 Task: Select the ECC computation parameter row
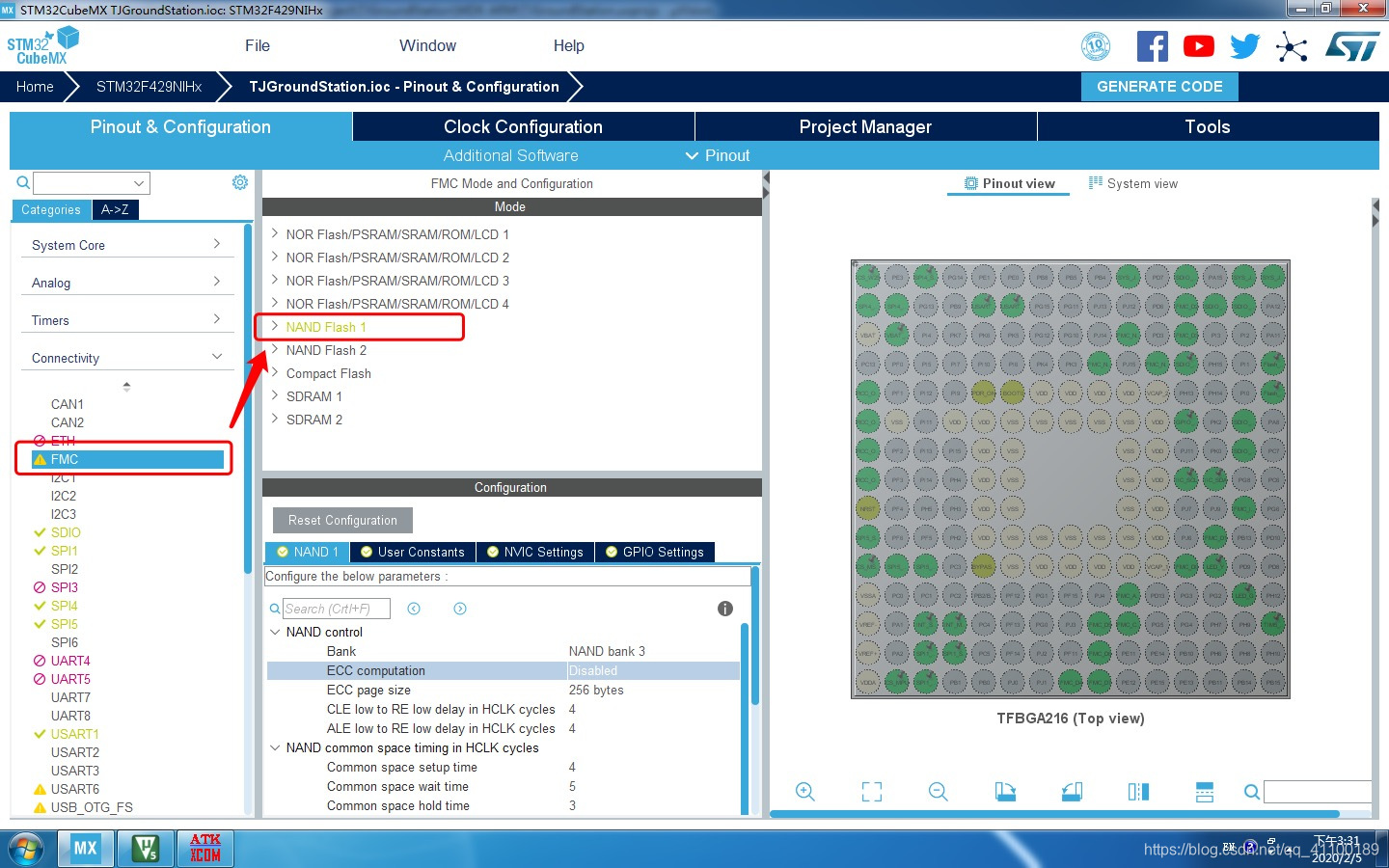(503, 670)
